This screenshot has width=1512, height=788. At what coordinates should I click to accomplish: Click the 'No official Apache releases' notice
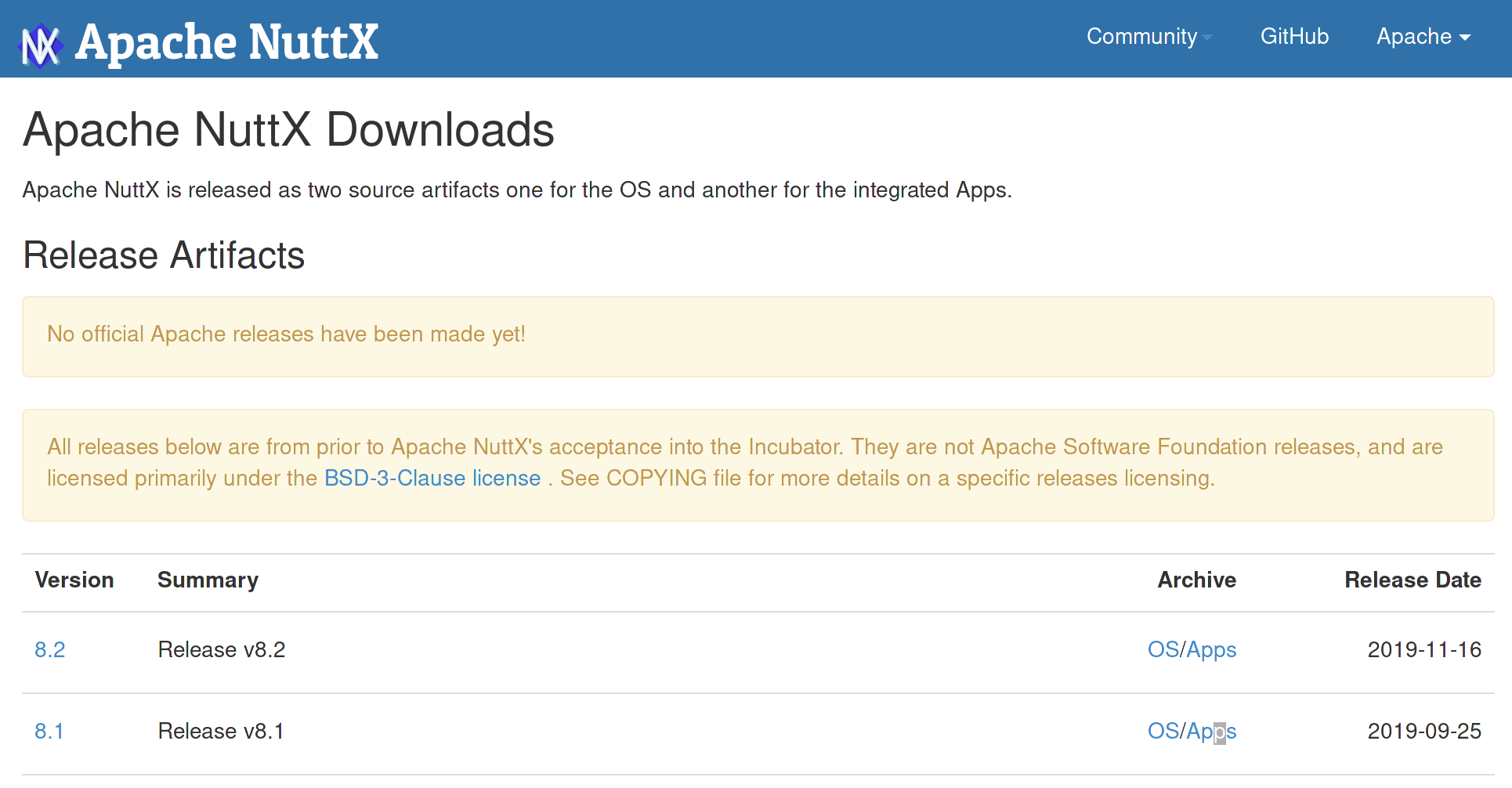coord(758,337)
